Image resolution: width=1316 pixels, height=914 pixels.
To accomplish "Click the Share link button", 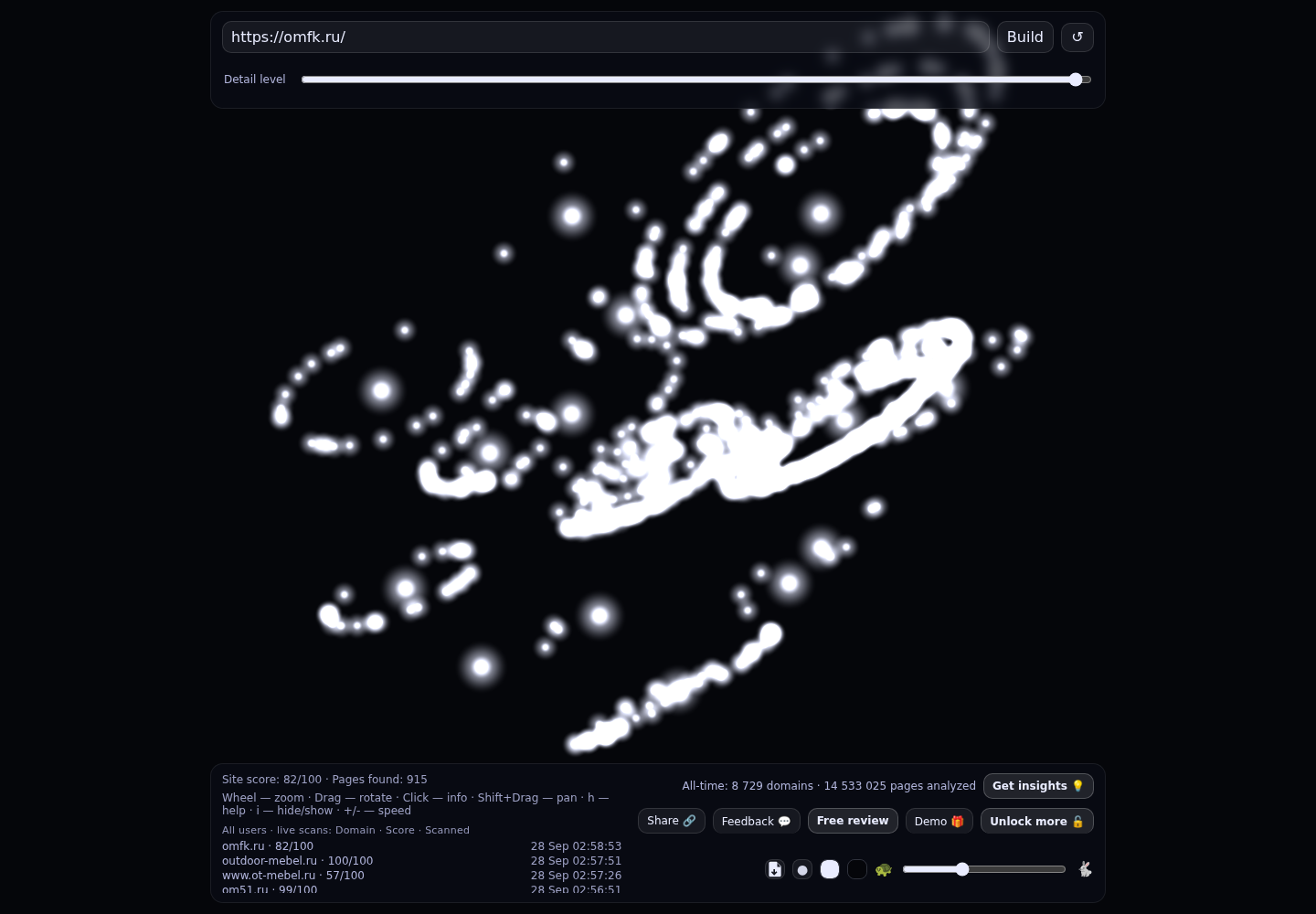I will [x=672, y=821].
